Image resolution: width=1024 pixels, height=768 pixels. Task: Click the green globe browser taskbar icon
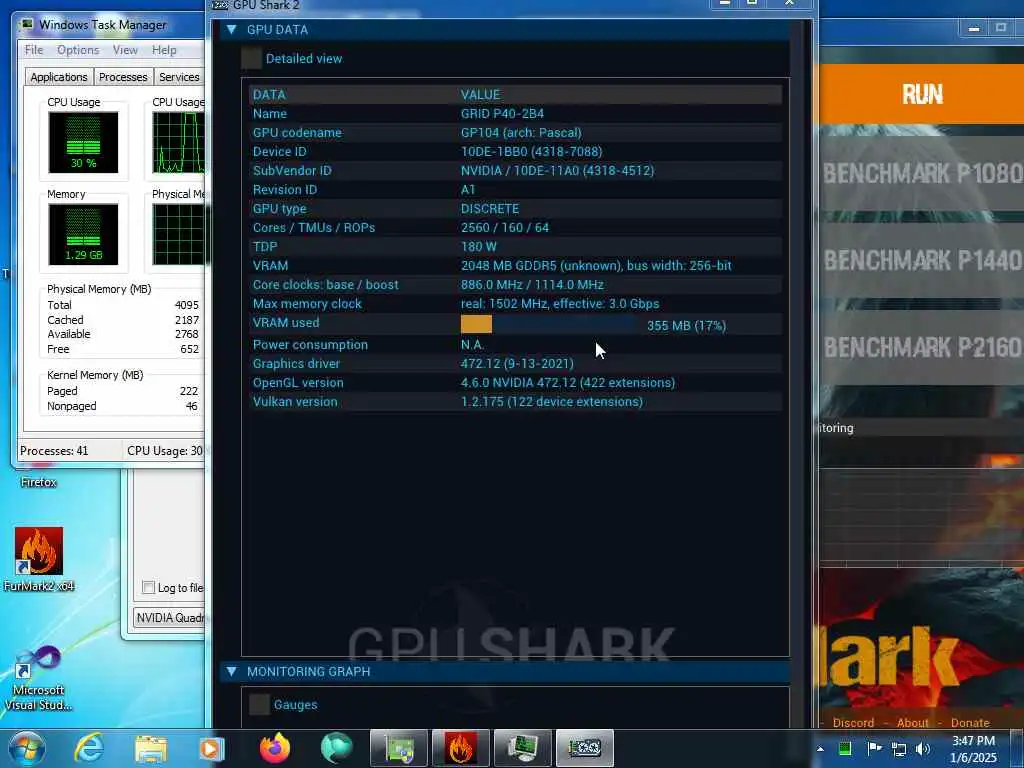(x=336, y=748)
